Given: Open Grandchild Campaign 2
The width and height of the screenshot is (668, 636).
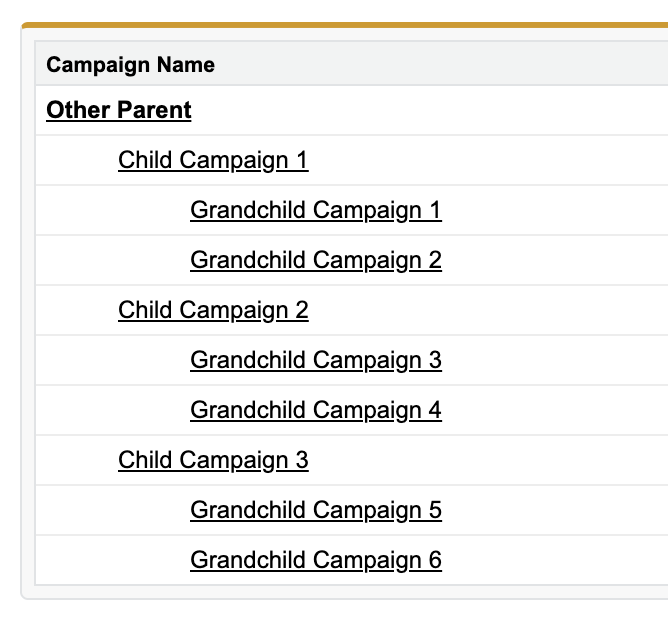Looking at the screenshot, I should pyautogui.click(x=316, y=260).
